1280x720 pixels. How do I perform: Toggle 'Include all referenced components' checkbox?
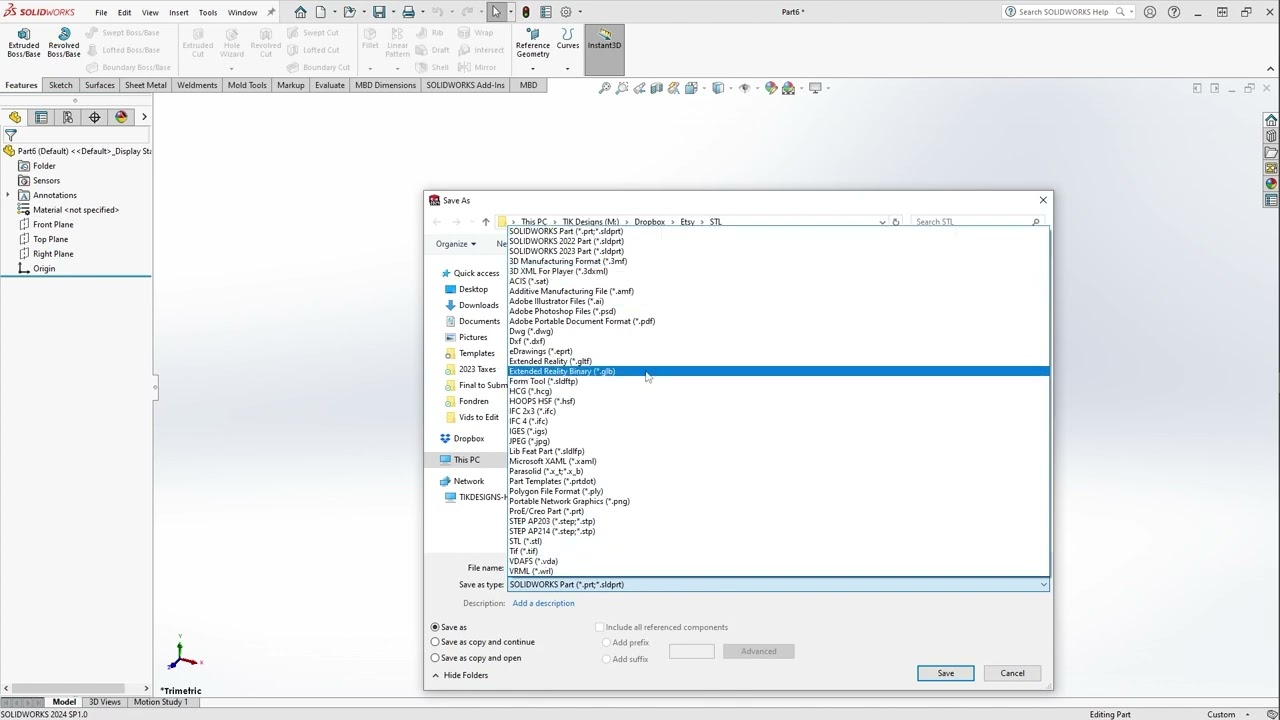[x=600, y=627]
